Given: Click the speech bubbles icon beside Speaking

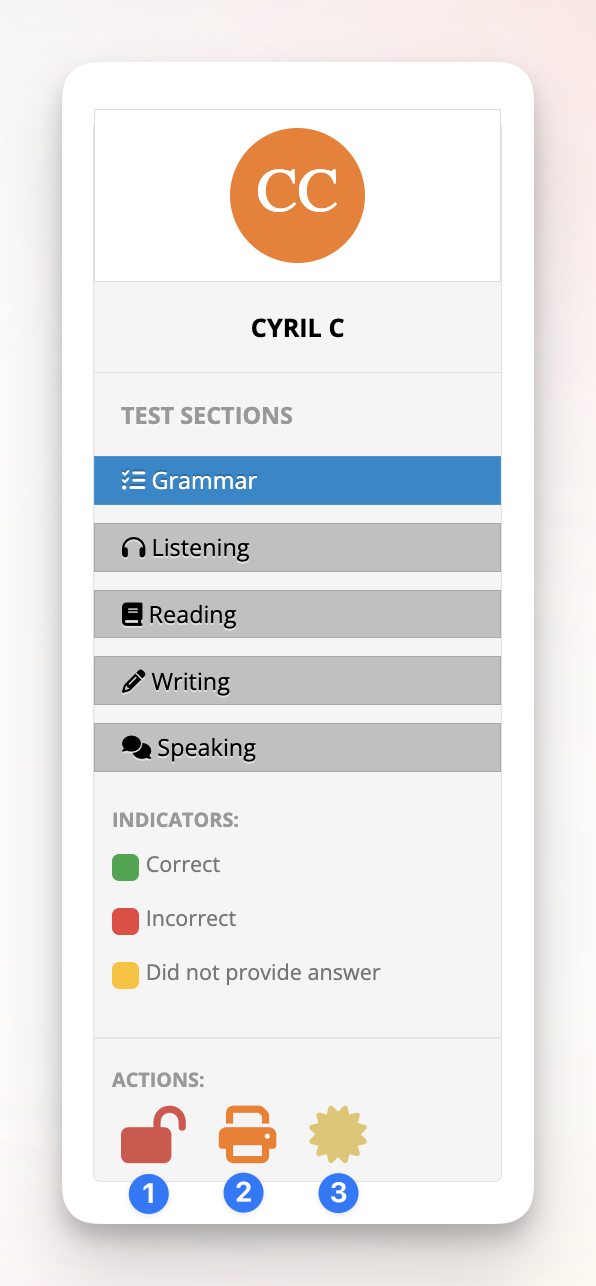Looking at the screenshot, I should (136, 747).
